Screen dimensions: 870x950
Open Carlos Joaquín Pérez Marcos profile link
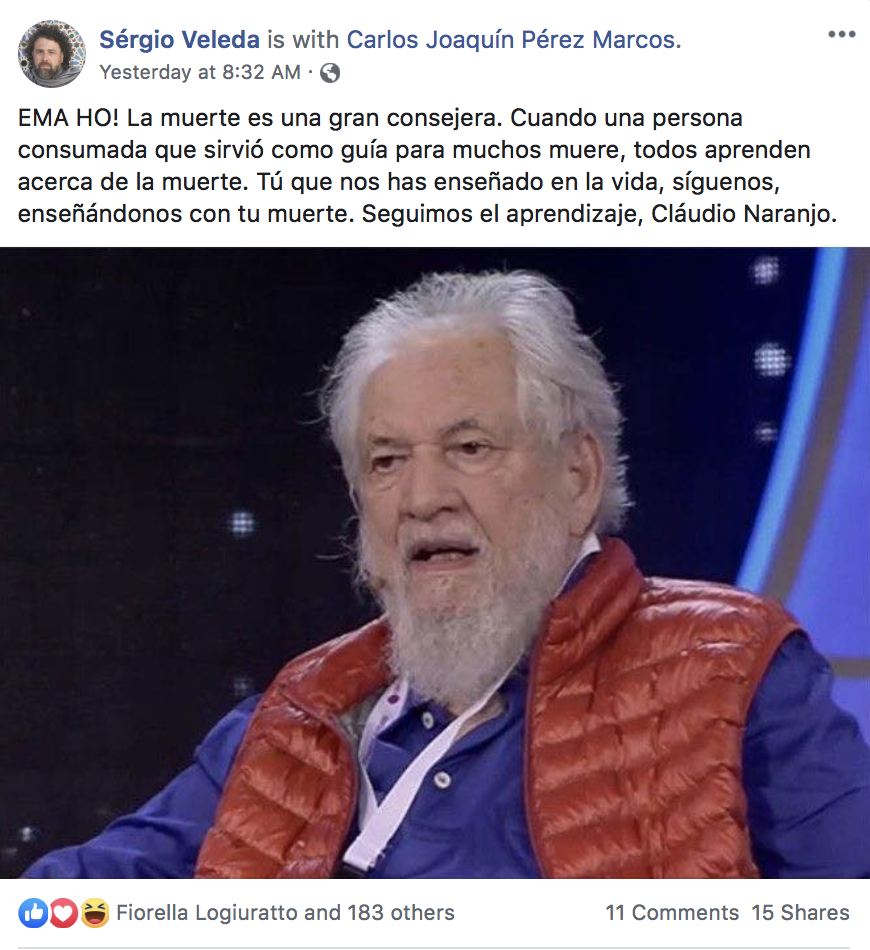click(514, 40)
